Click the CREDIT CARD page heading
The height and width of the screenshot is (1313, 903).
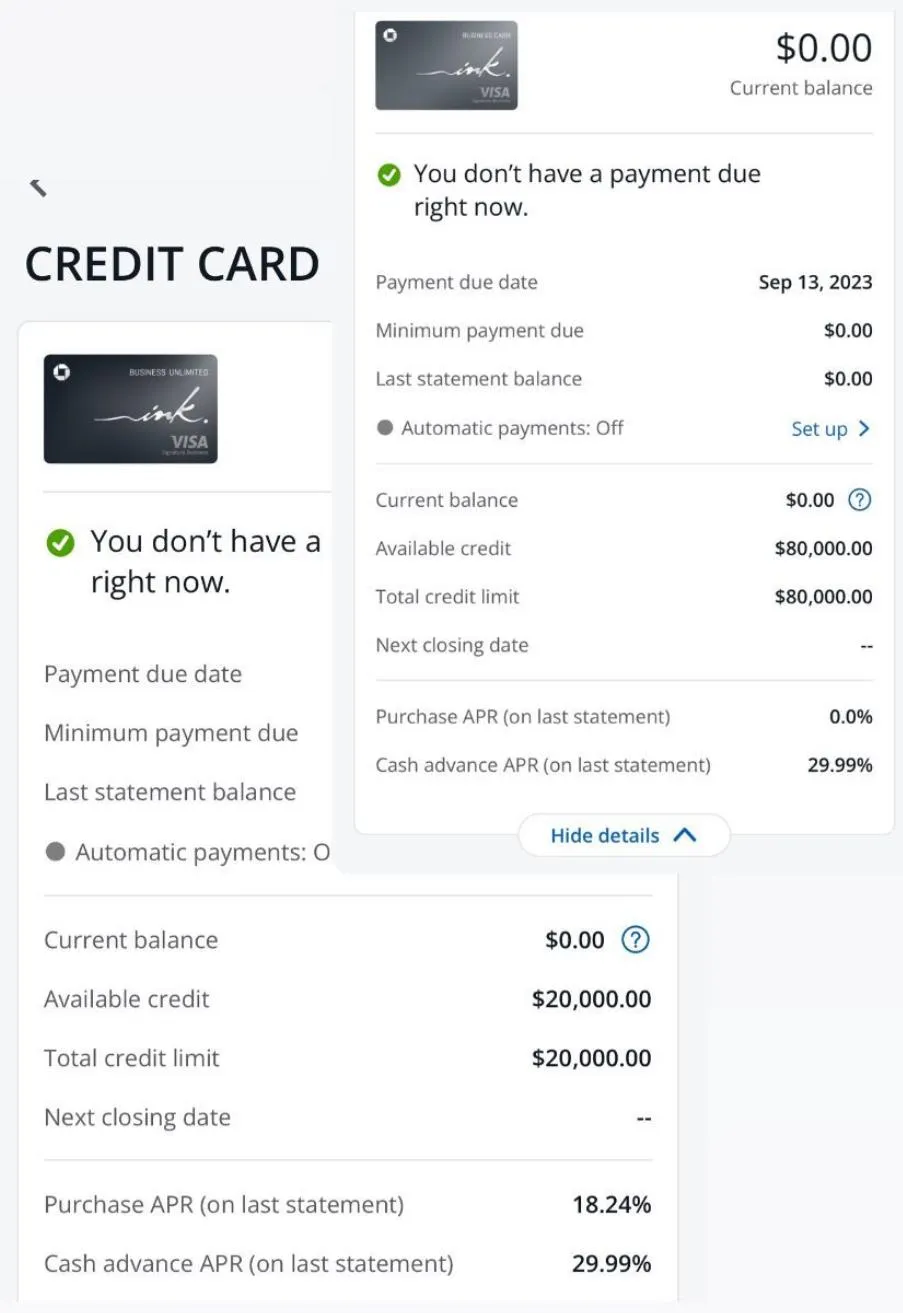click(x=172, y=265)
